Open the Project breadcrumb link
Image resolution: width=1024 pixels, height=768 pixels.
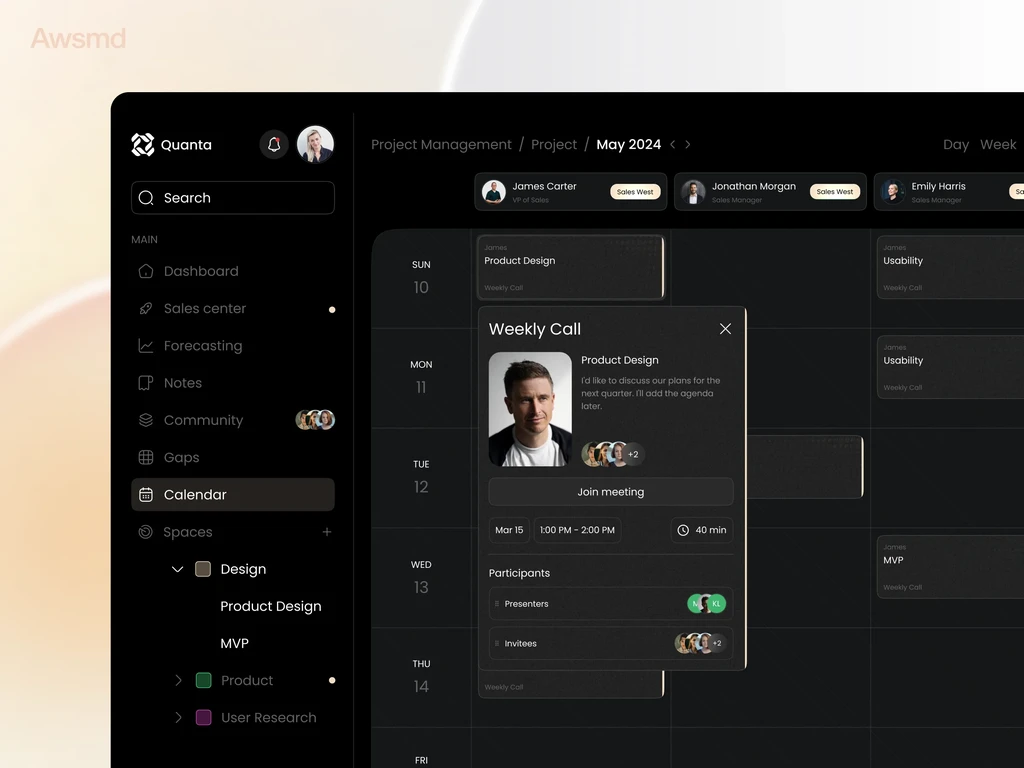(554, 144)
